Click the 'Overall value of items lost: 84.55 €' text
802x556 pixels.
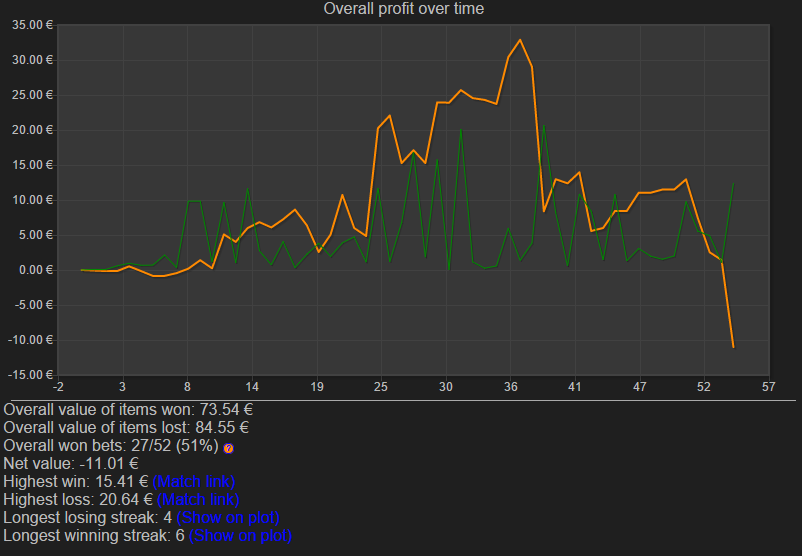(126, 427)
